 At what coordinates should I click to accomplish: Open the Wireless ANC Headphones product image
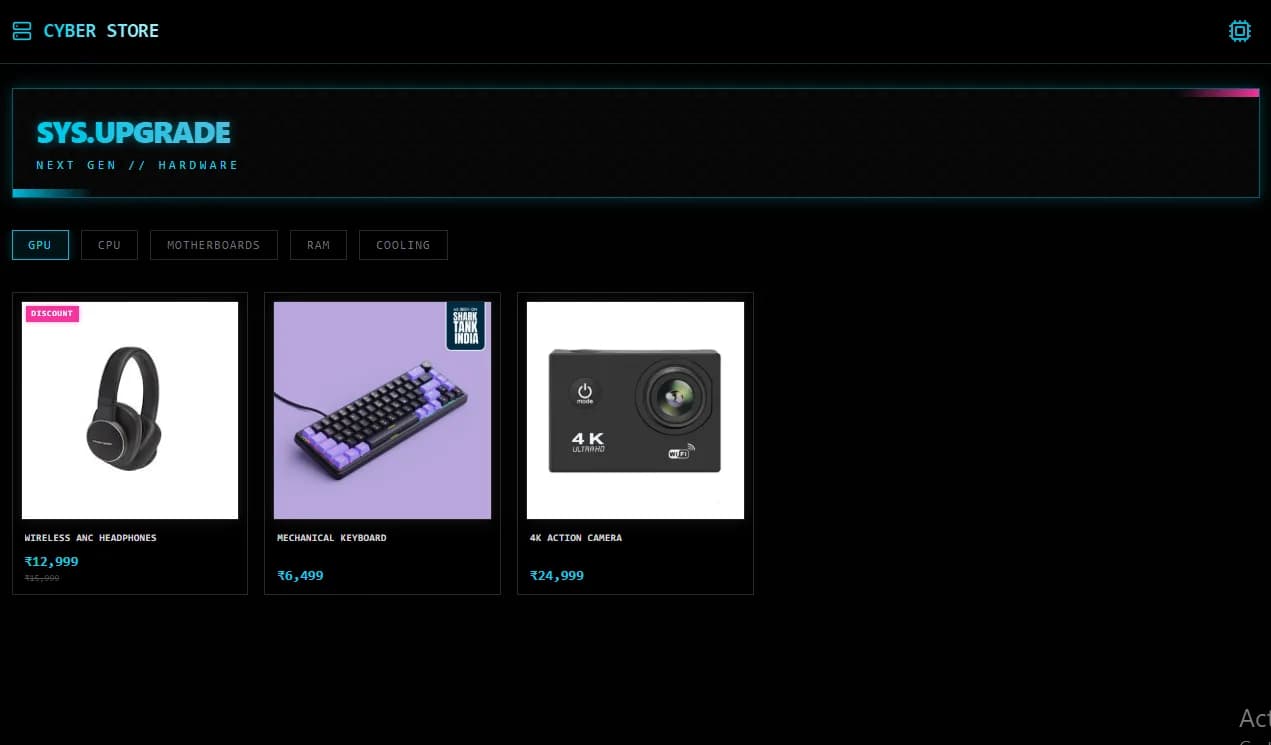130,410
